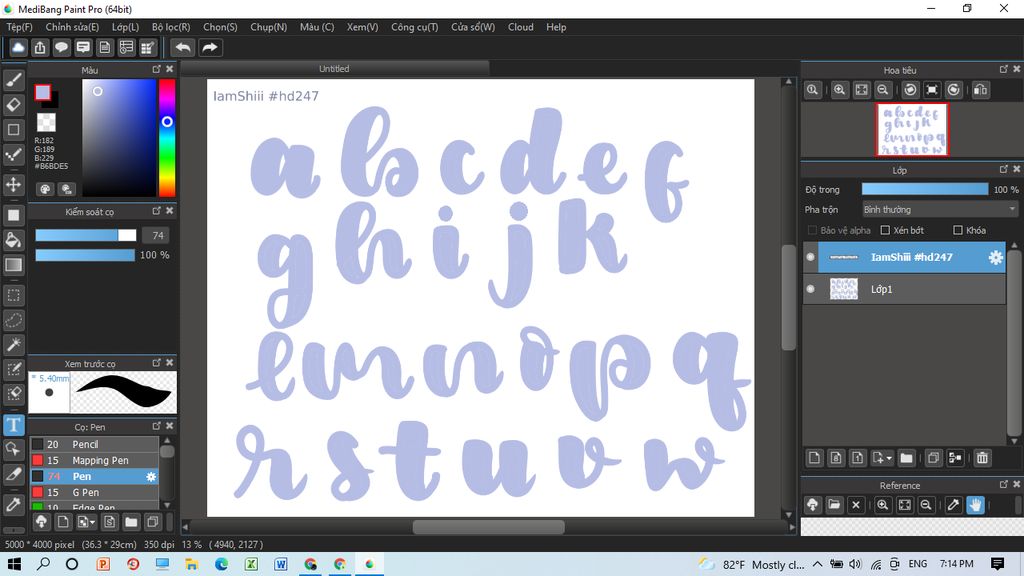
Task: Click the brush size value 74 field
Action: (x=157, y=235)
